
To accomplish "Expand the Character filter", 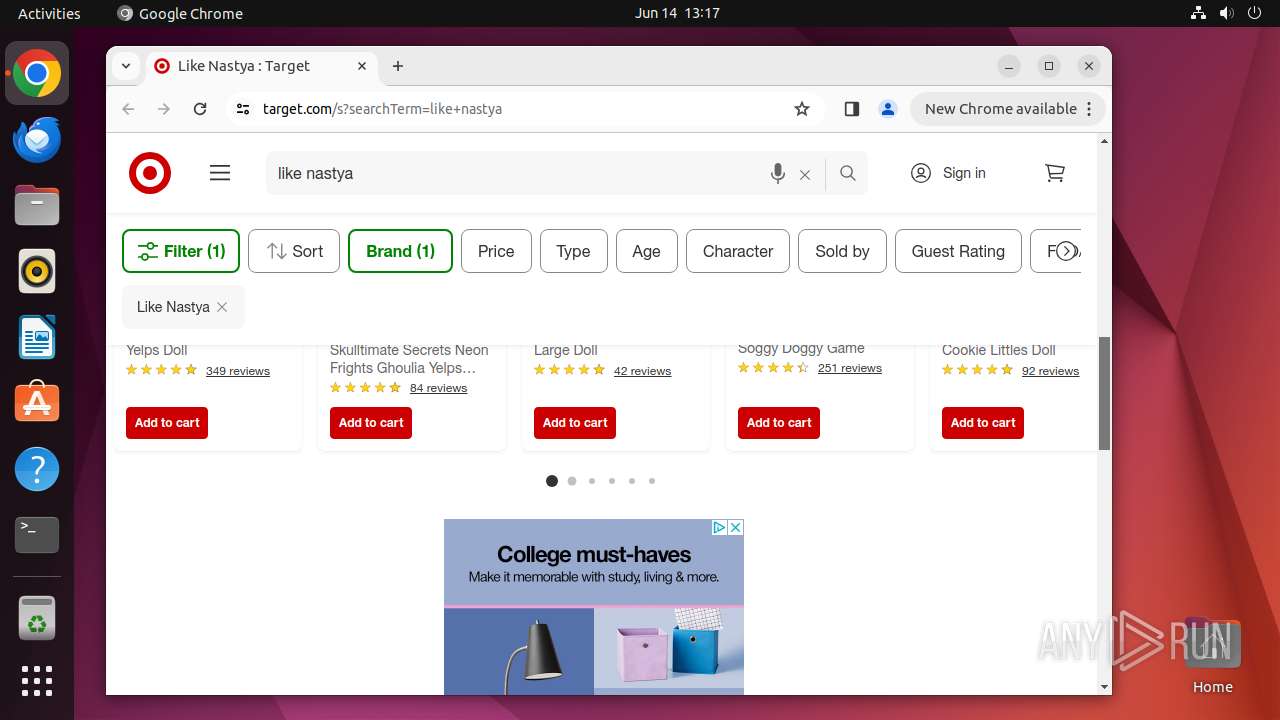I will tap(738, 251).
